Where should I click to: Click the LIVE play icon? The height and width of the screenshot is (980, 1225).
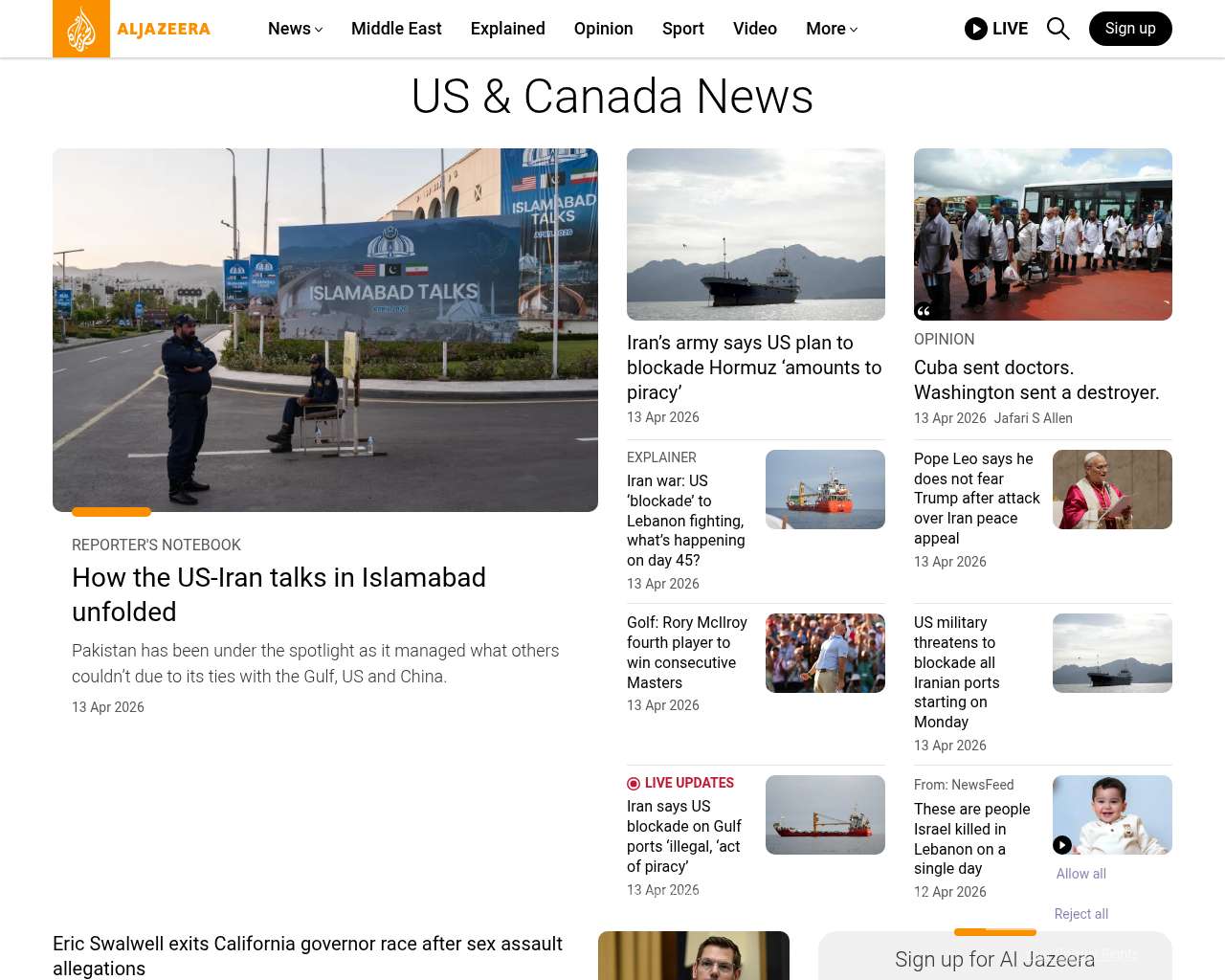(975, 29)
